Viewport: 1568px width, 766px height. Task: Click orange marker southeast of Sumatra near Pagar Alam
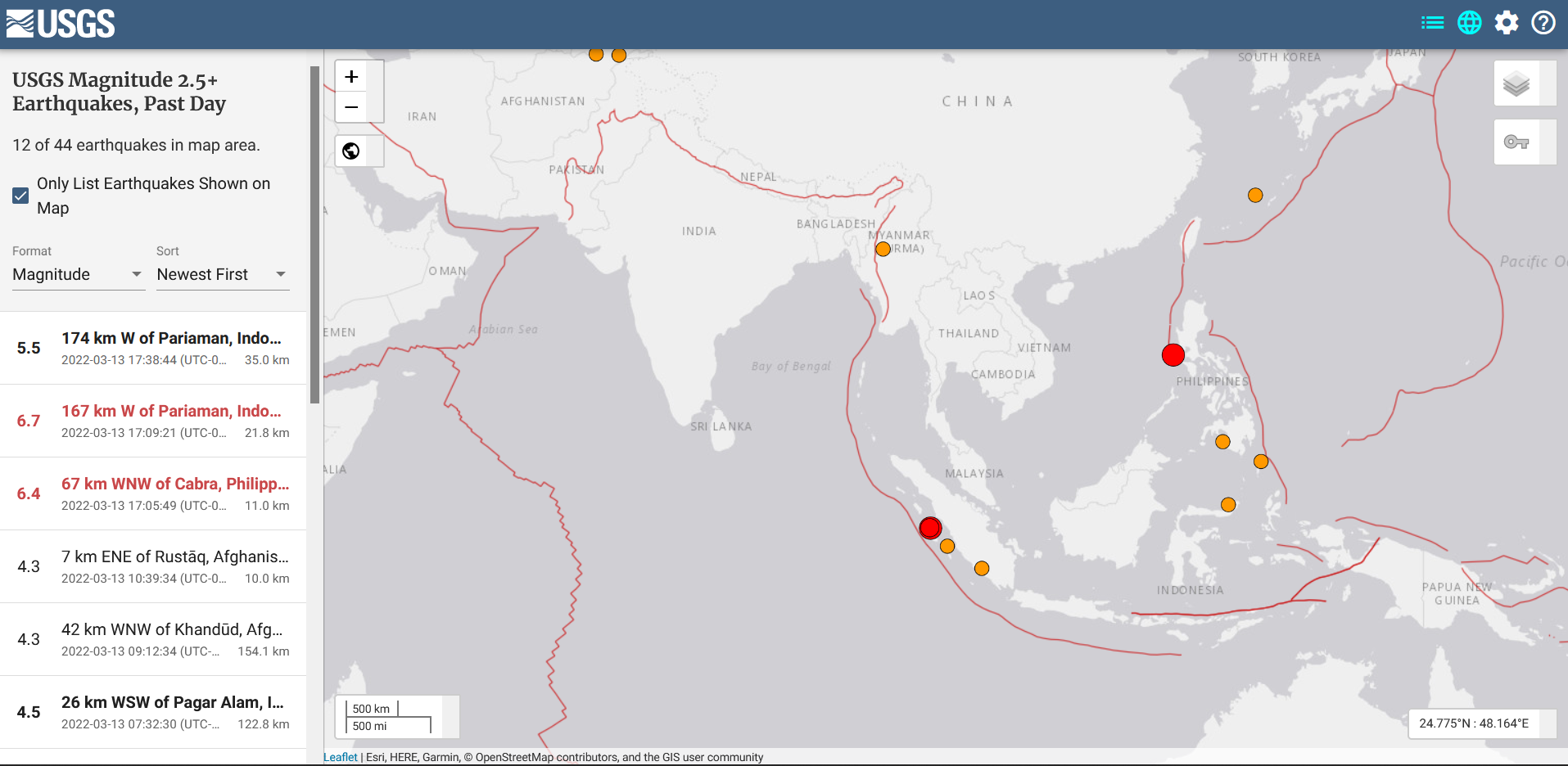[x=982, y=568]
